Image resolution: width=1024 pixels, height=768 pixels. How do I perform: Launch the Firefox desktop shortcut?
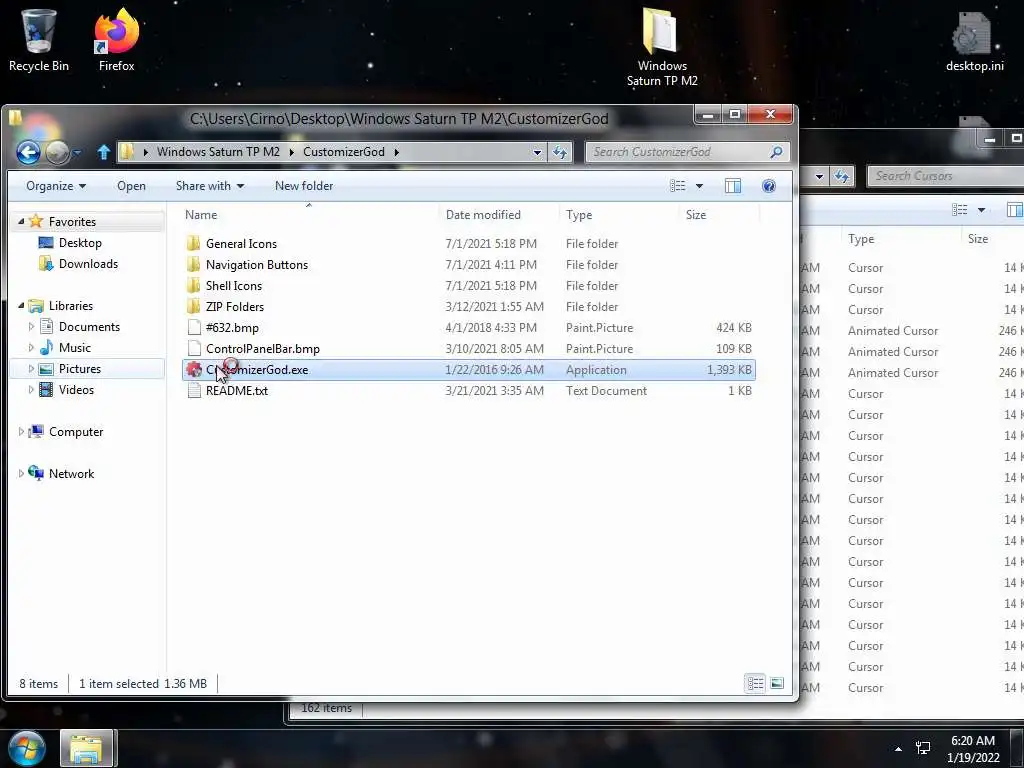pos(116,39)
